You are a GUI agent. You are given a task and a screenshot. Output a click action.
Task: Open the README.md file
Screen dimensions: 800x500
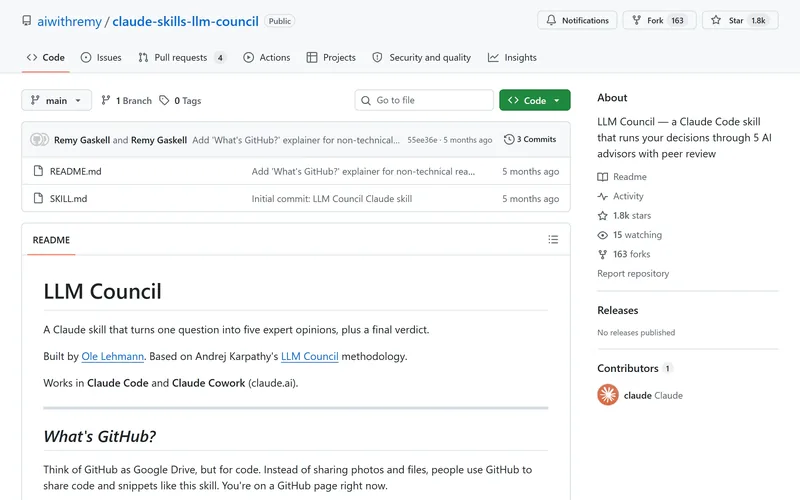click(x=76, y=171)
